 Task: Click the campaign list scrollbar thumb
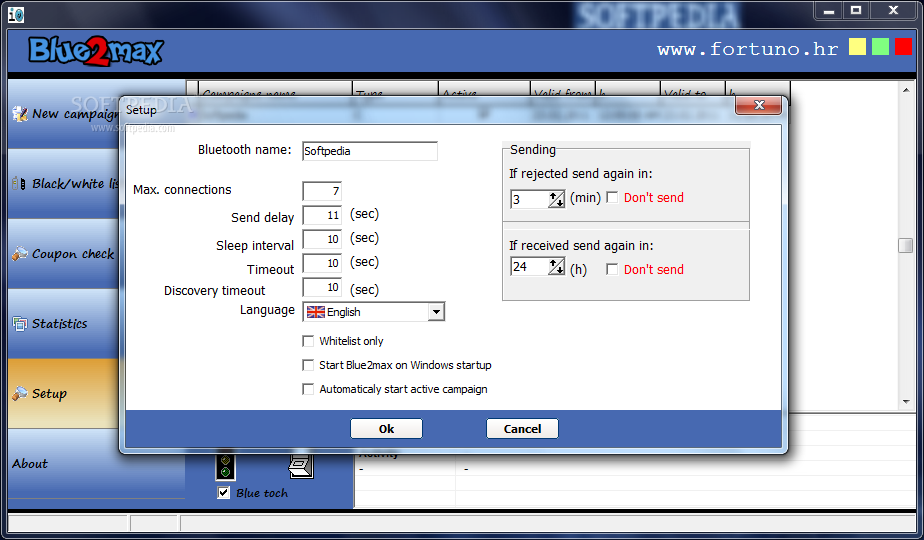(x=906, y=245)
